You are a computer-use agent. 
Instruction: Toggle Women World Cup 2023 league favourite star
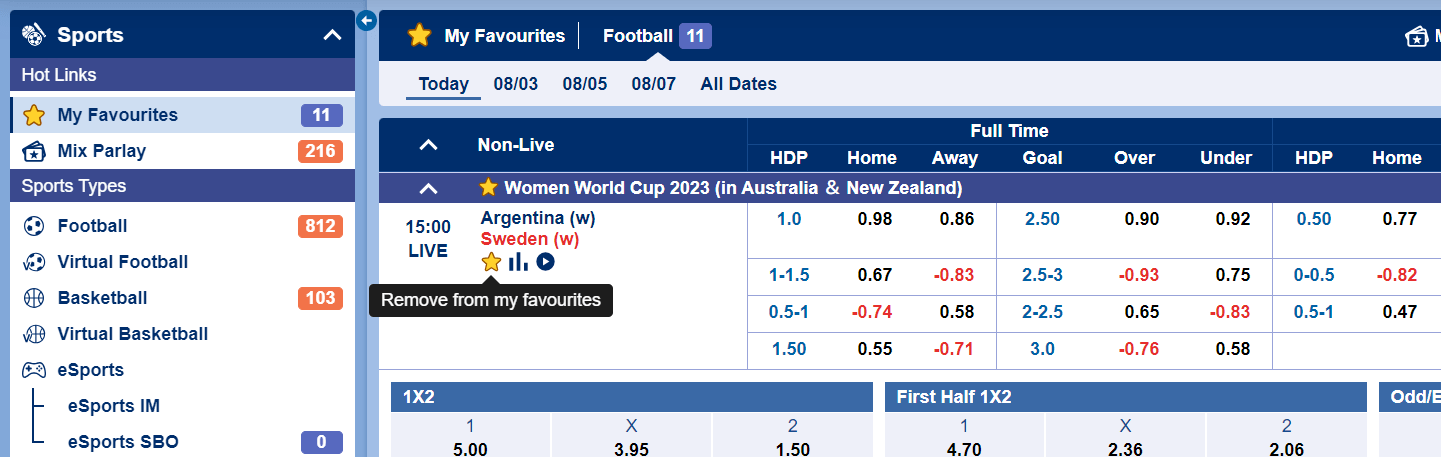point(488,187)
